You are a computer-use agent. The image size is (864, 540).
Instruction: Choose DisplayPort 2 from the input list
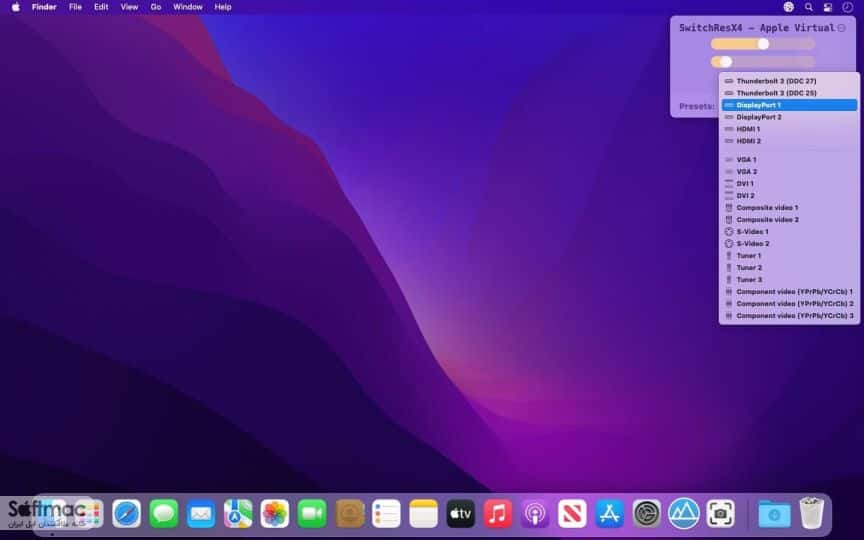[x=789, y=117]
